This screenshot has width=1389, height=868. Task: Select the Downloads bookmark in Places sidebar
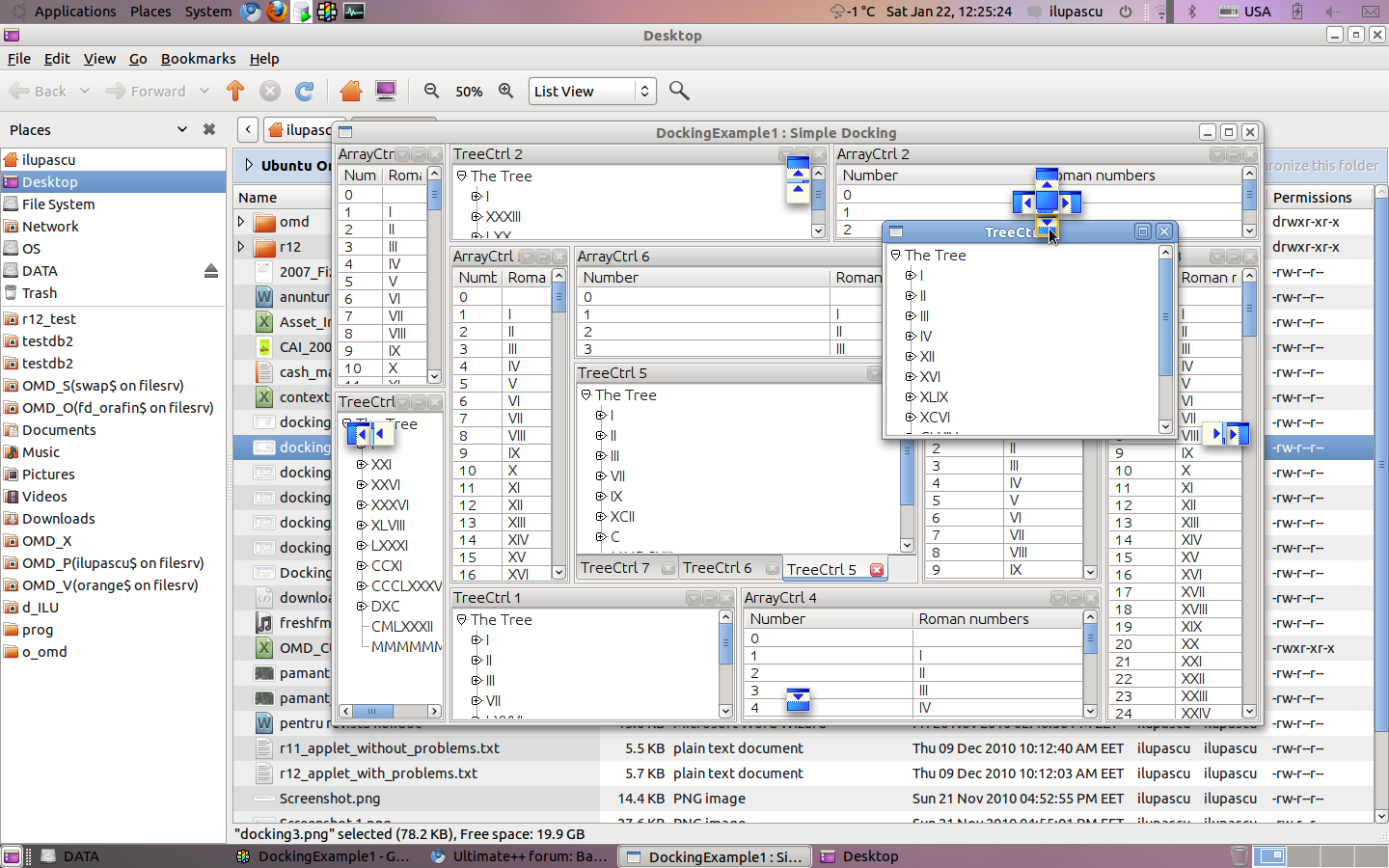click(58, 519)
